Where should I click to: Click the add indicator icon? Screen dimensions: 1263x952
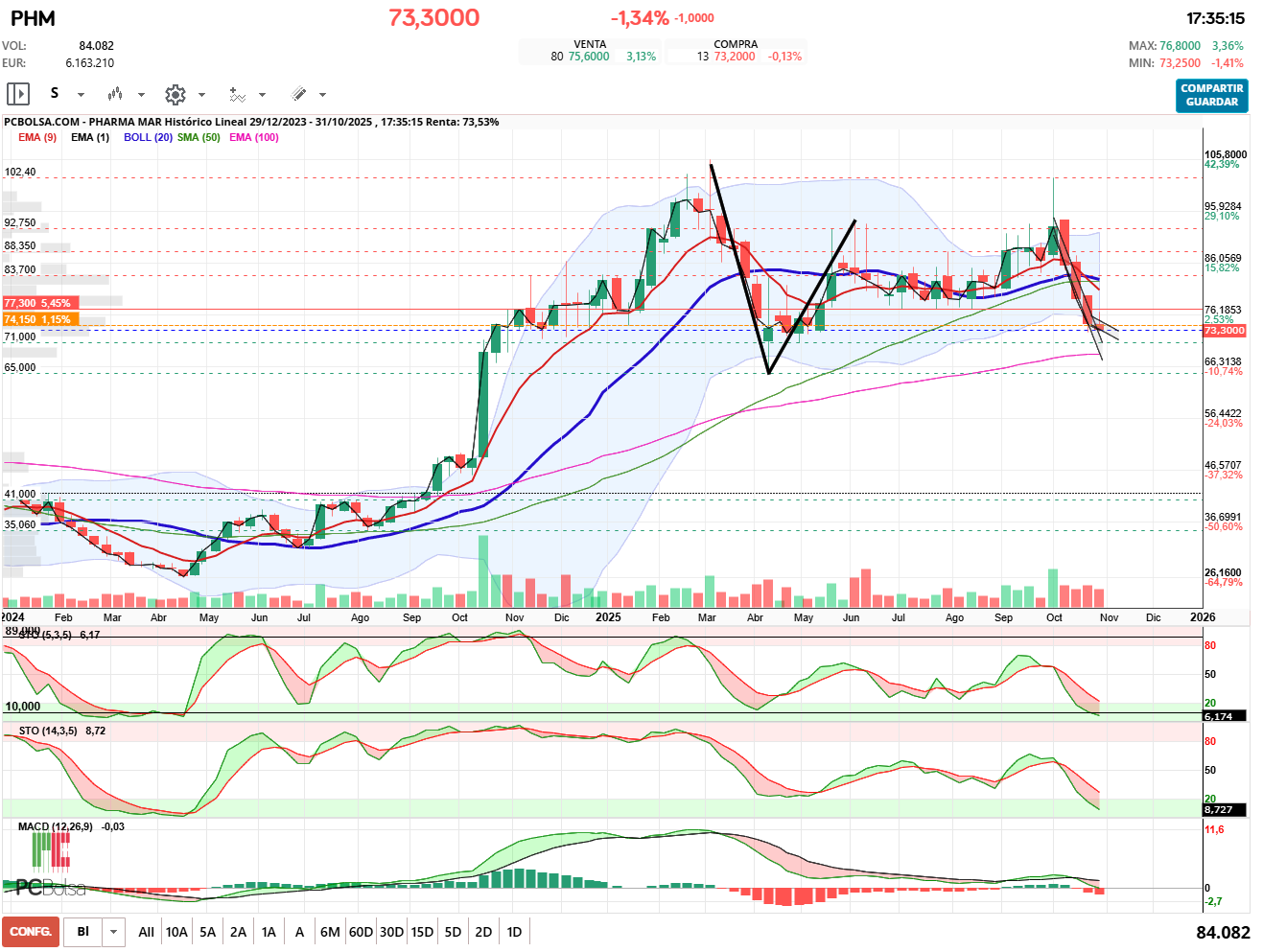pyautogui.click(x=237, y=94)
